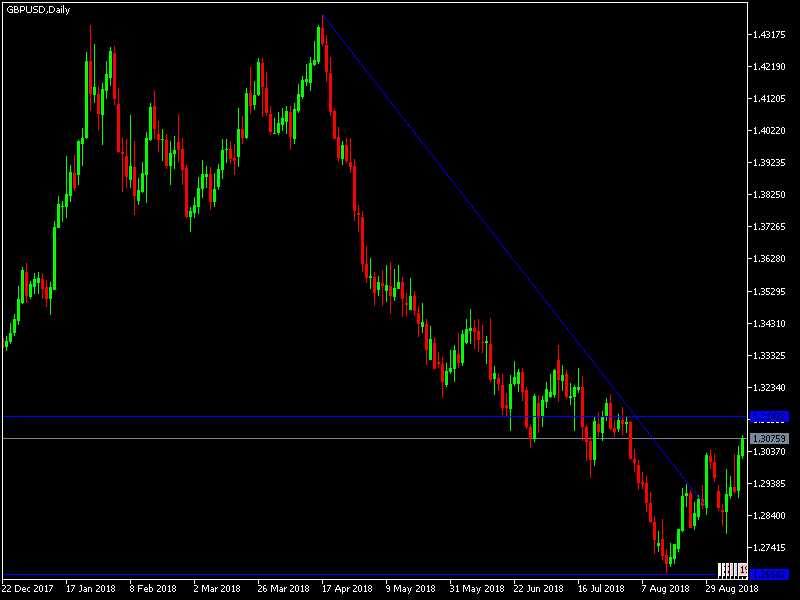Click price level 1.34310 on axis

[769, 323]
